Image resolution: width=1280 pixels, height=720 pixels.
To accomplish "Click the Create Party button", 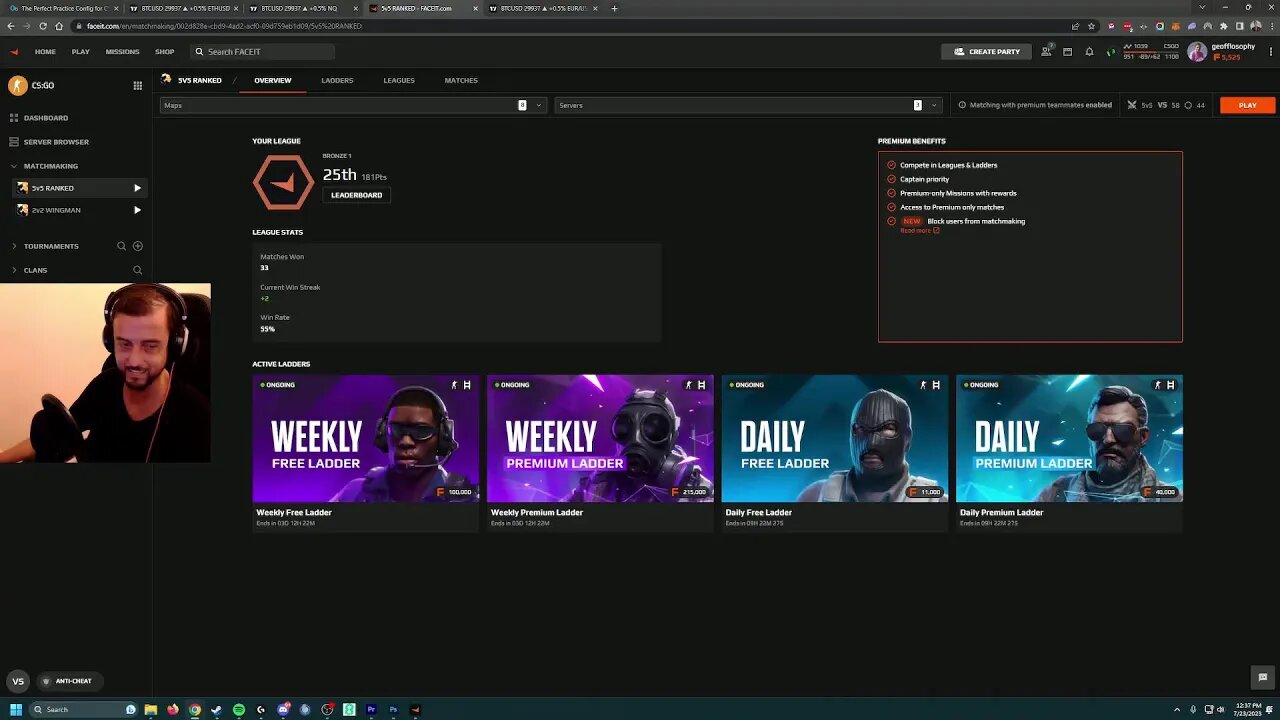I will 987,51.
